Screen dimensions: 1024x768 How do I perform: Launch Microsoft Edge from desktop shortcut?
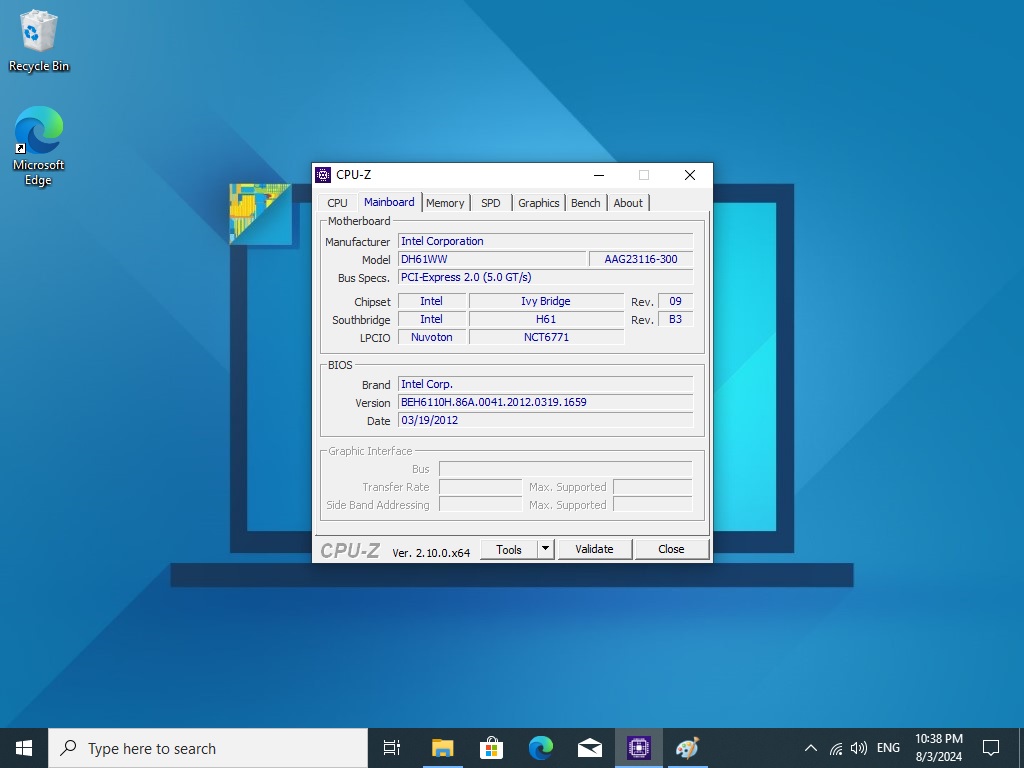tap(39, 146)
